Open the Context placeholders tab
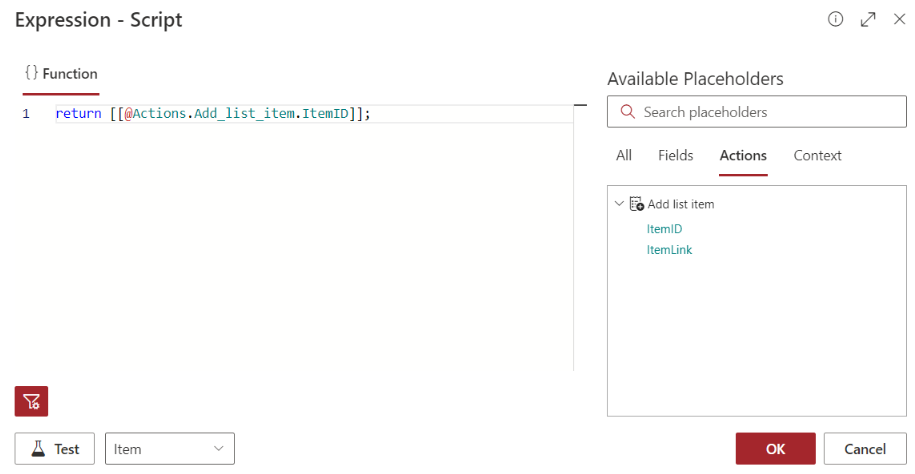915x474 pixels. (817, 155)
